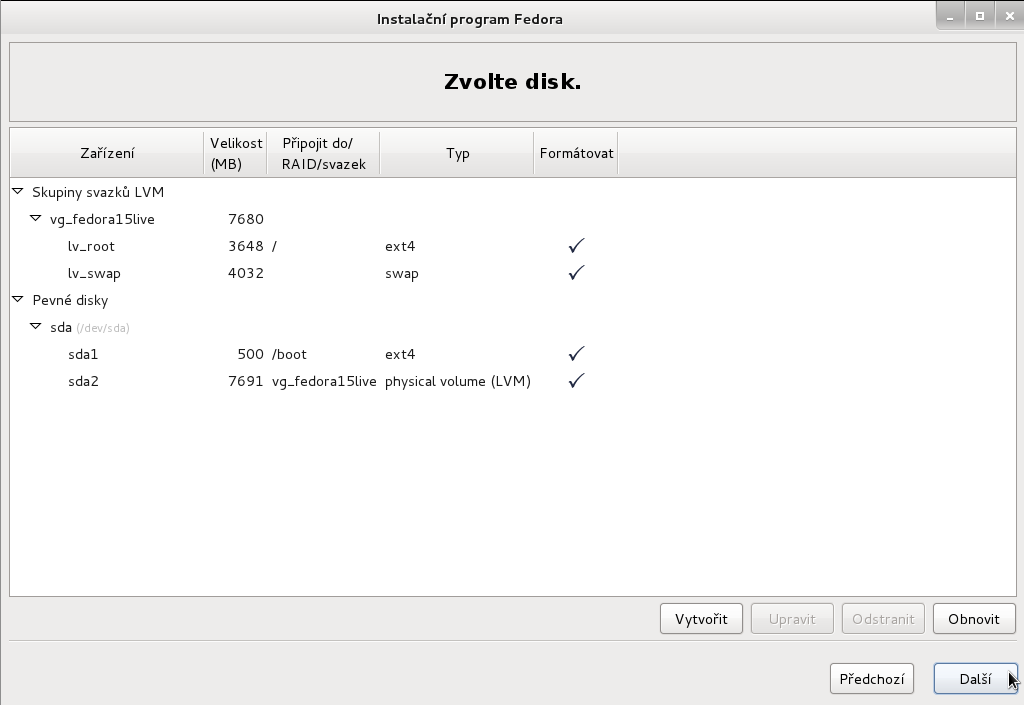Collapse the vg_fedora15live volume group
Image resolution: width=1024 pixels, height=705 pixels.
pos(36,218)
